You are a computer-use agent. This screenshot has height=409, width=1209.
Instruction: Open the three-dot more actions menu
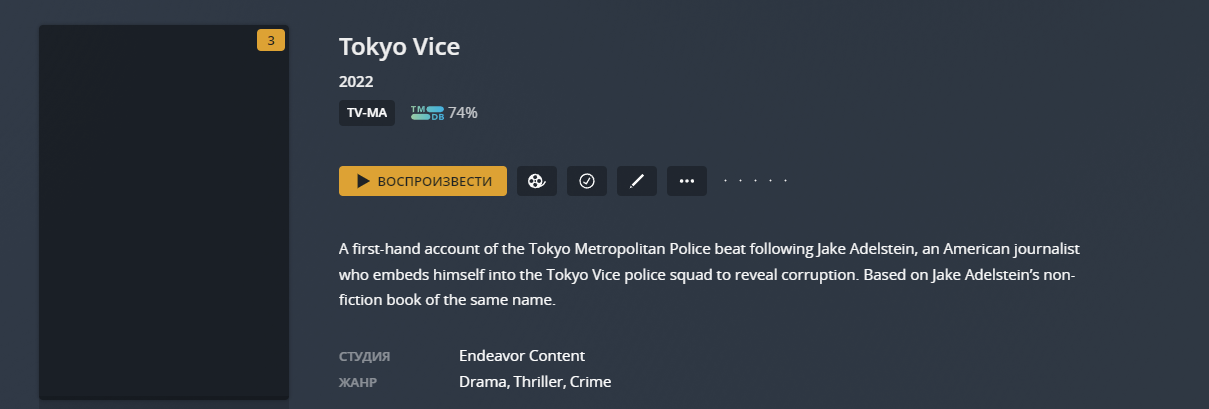[x=687, y=181]
